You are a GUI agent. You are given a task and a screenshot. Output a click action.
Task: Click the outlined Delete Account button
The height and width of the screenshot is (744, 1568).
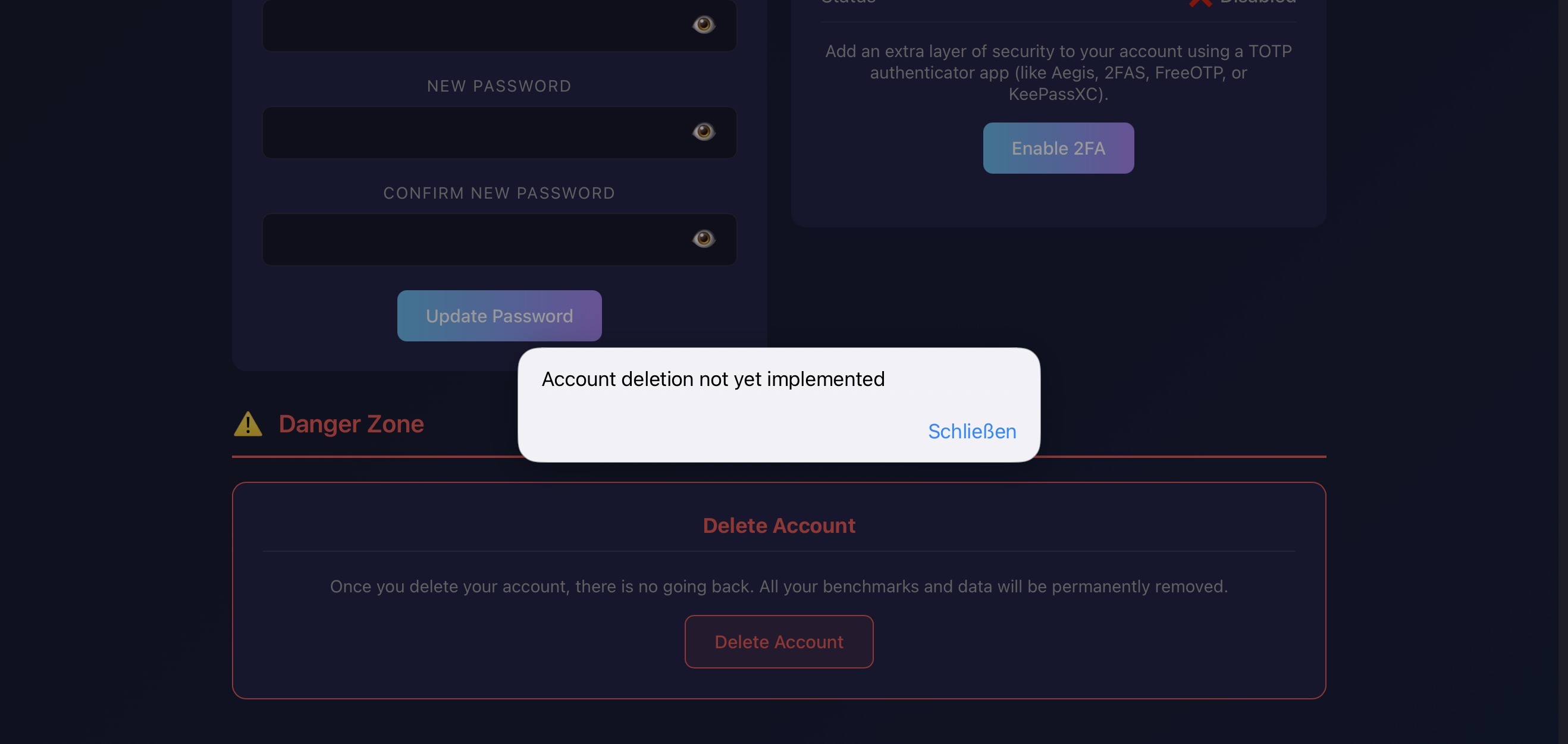(x=779, y=641)
